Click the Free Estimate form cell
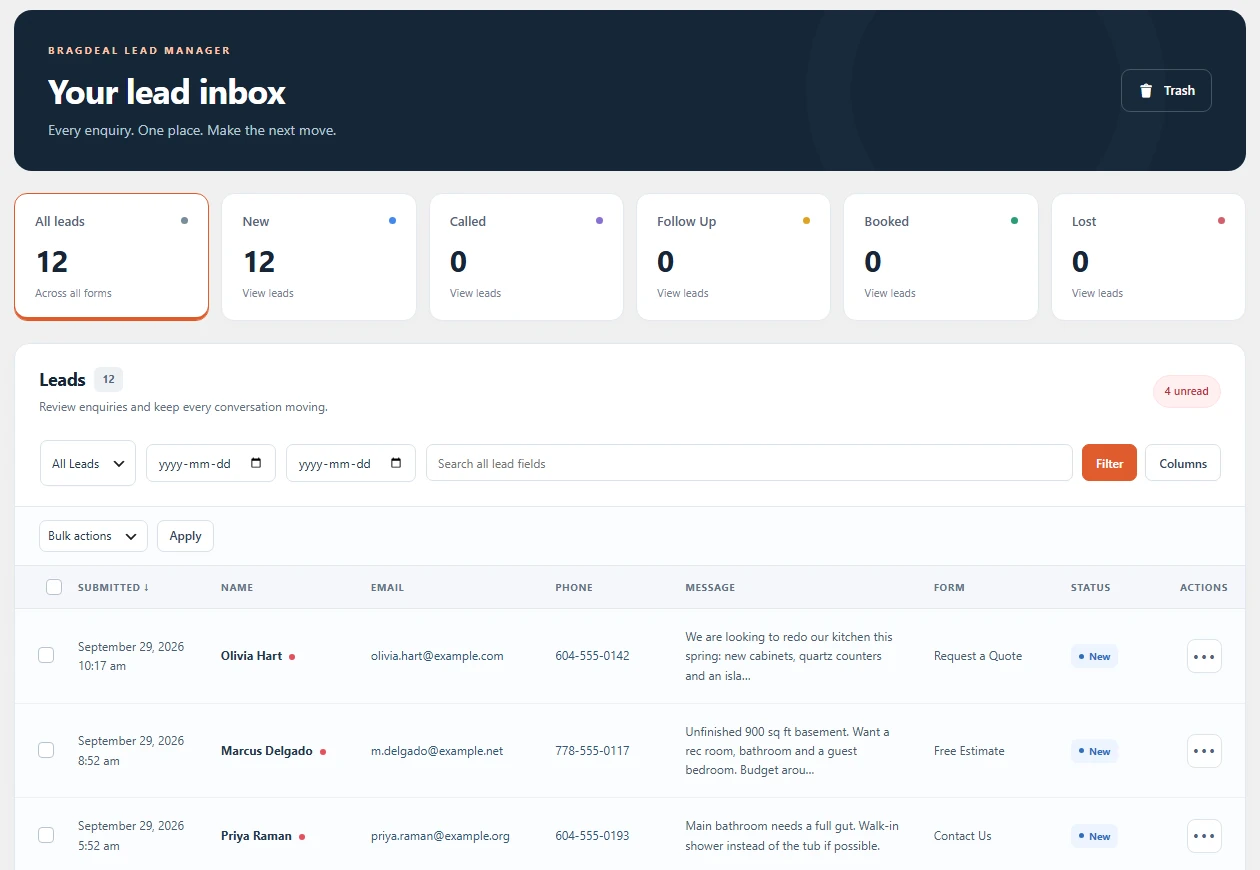Image resolution: width=1260 pixels, height=870 pixels. tap(969, 750)
